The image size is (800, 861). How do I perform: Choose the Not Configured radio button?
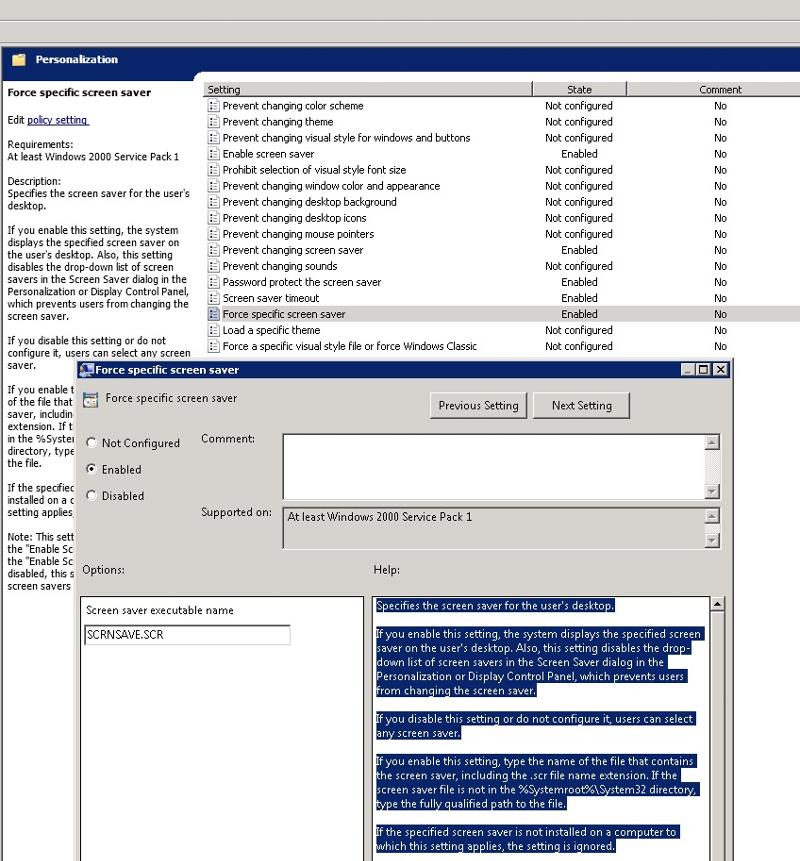(x=91, y=443)
